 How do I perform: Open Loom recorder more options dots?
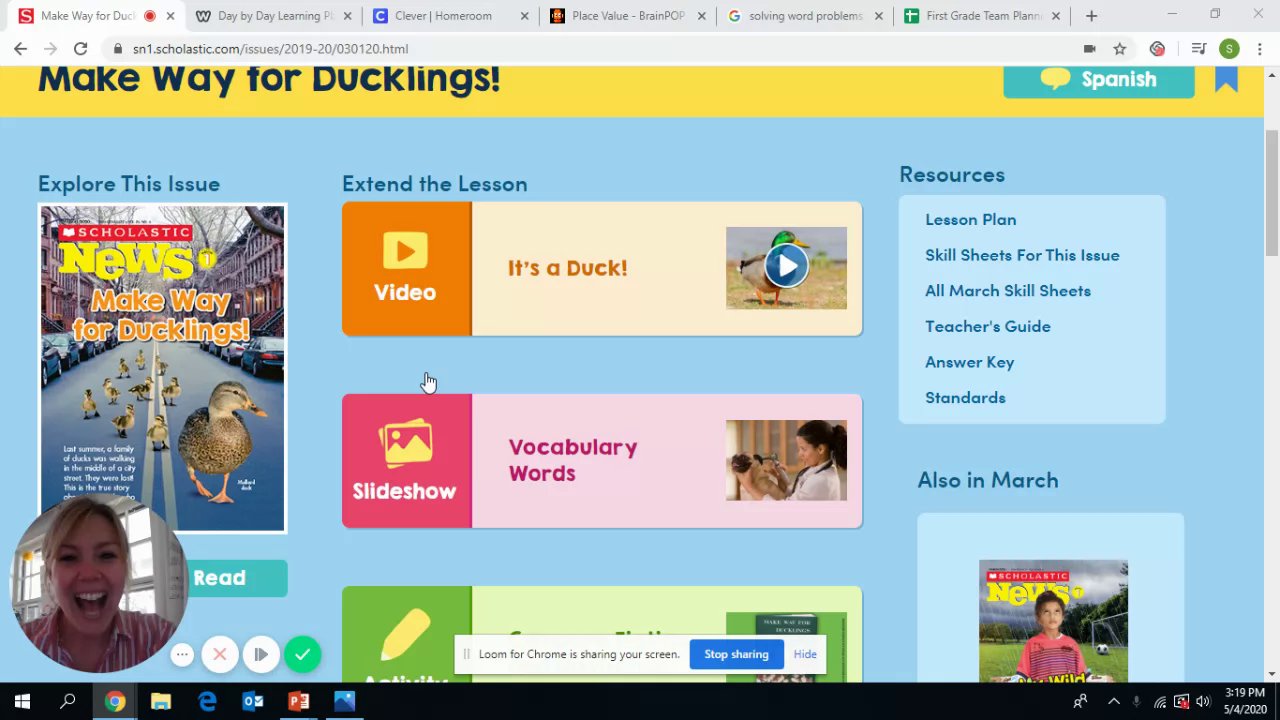pyautogui.click(x=182, y=654)
